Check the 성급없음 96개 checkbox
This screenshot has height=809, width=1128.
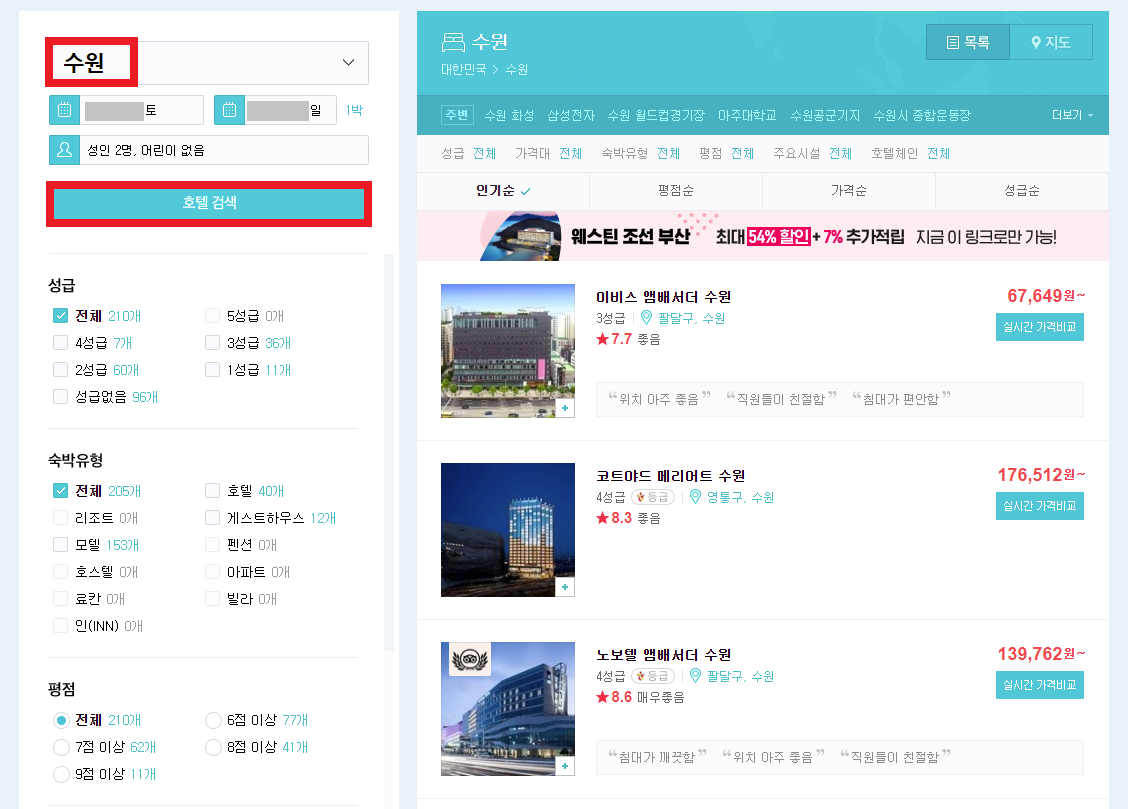point(60,396)
